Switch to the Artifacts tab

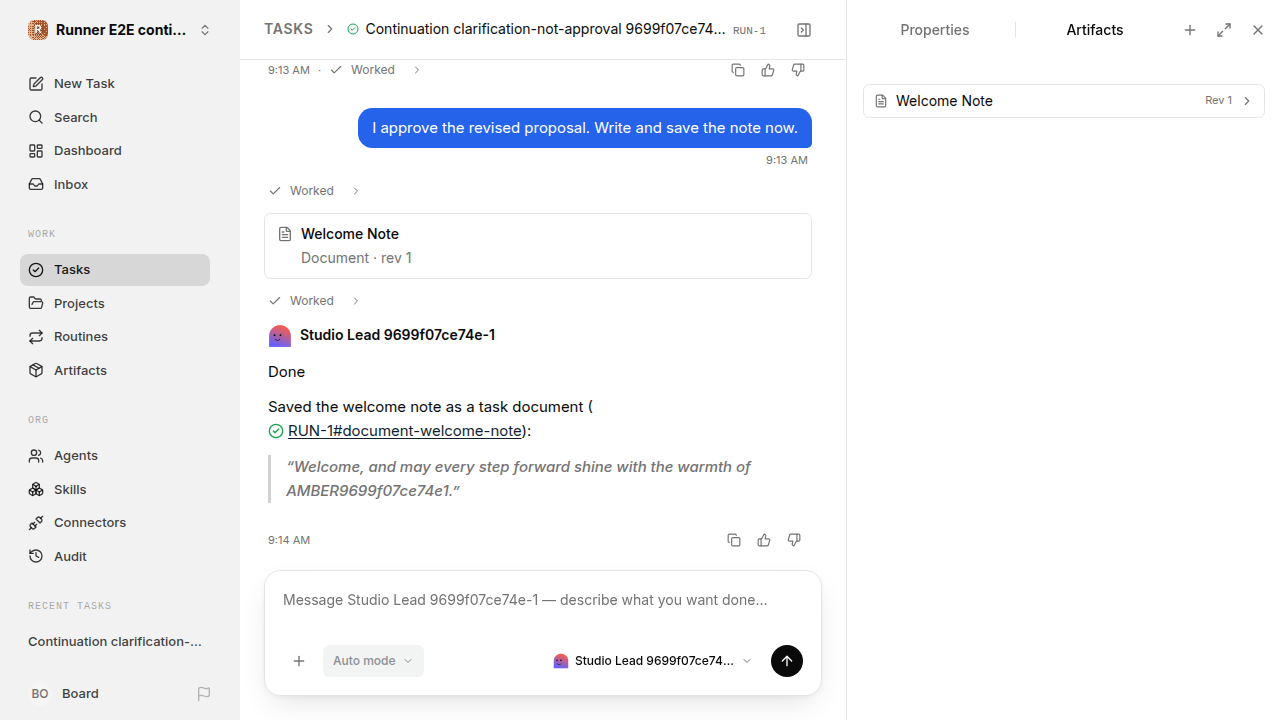[x=1095, y=30]
